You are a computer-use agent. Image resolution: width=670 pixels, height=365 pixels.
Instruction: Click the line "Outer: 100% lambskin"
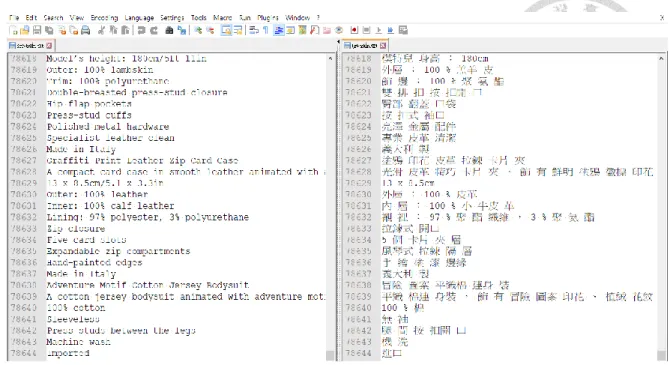click(x=100, y=70)
